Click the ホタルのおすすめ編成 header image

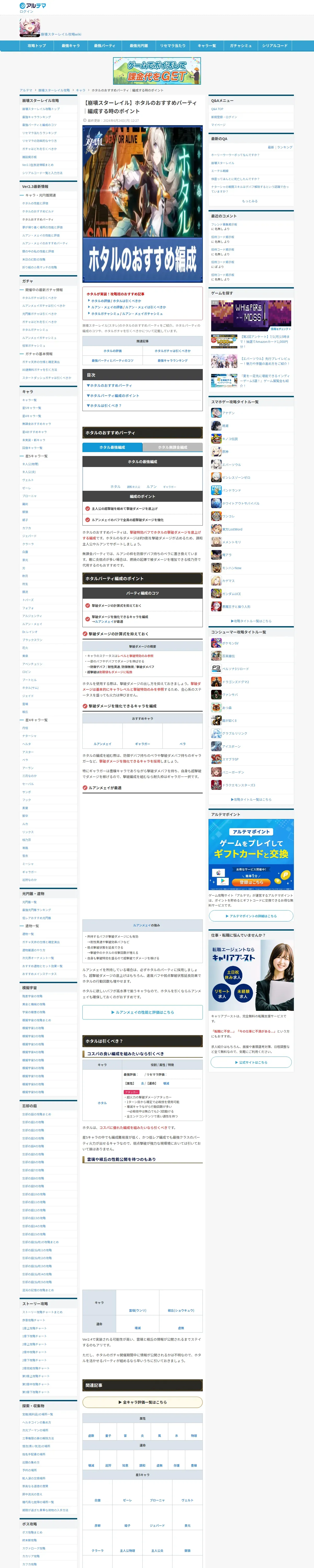point(143,204)
